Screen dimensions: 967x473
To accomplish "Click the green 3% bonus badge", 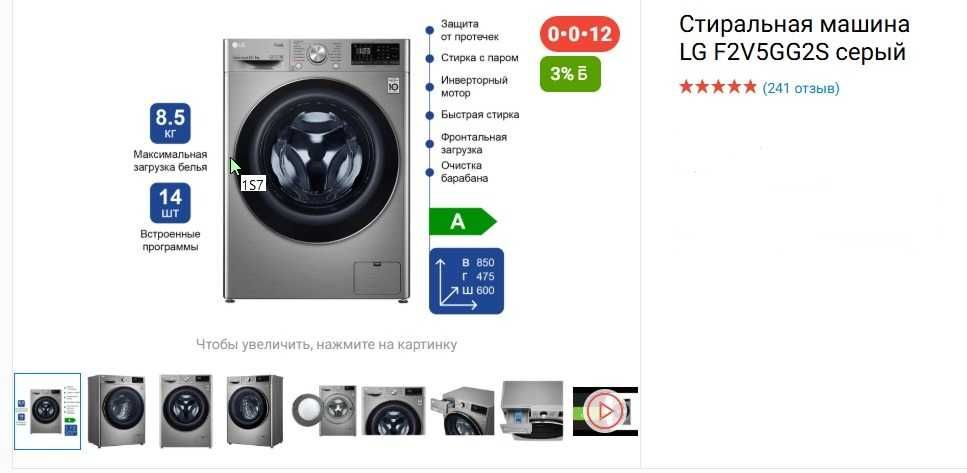I will [570, 74].
